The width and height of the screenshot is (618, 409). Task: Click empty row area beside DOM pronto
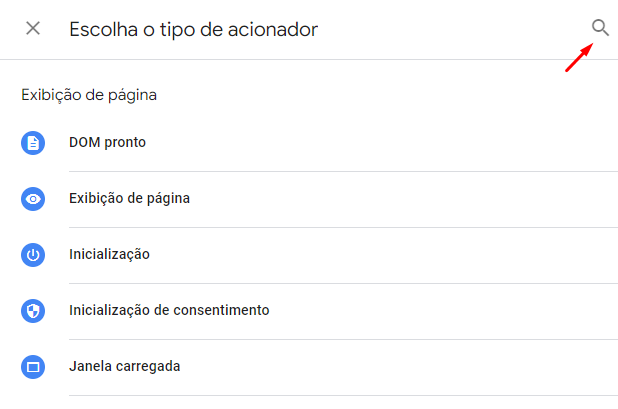[382, 143]
